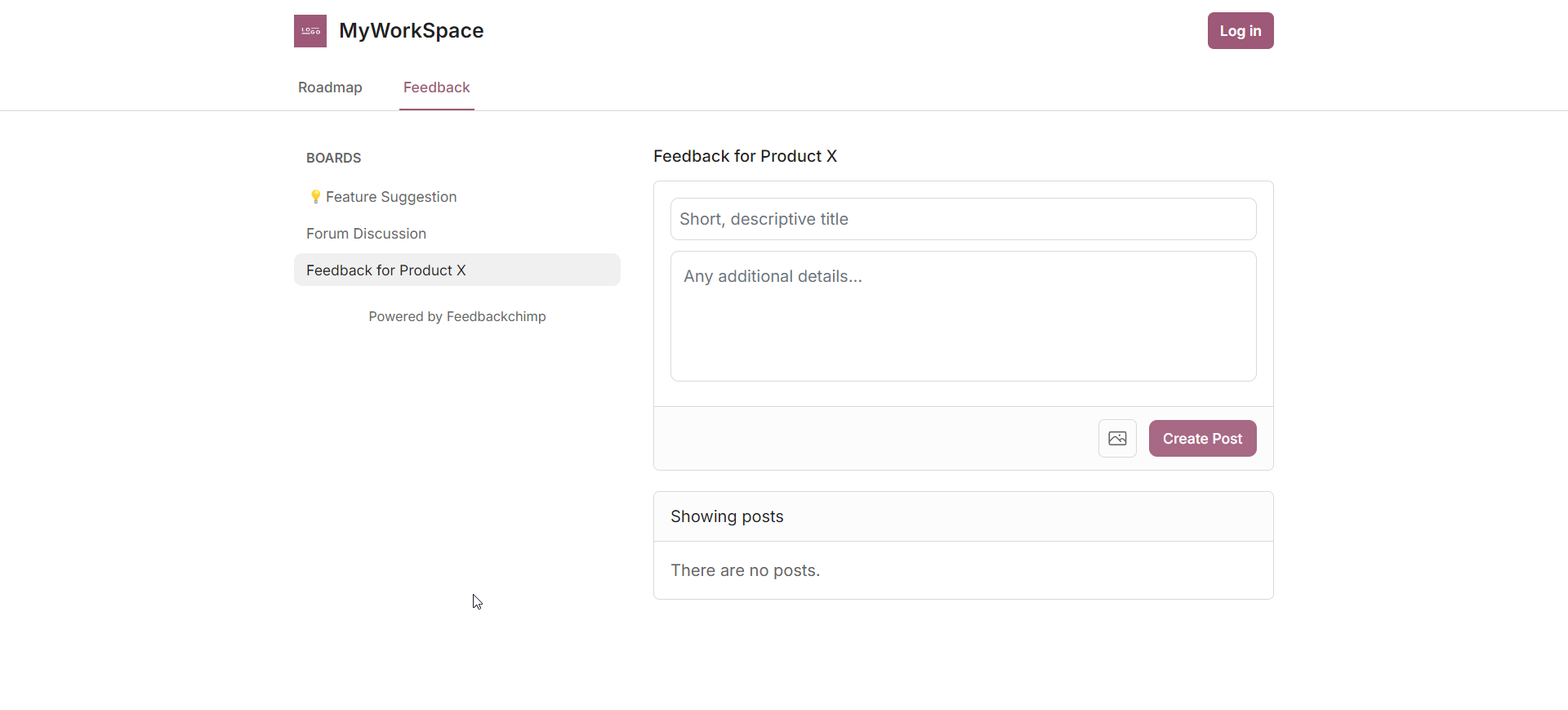Follow the Powered by Feedbackchimp link

click(457, 316)
